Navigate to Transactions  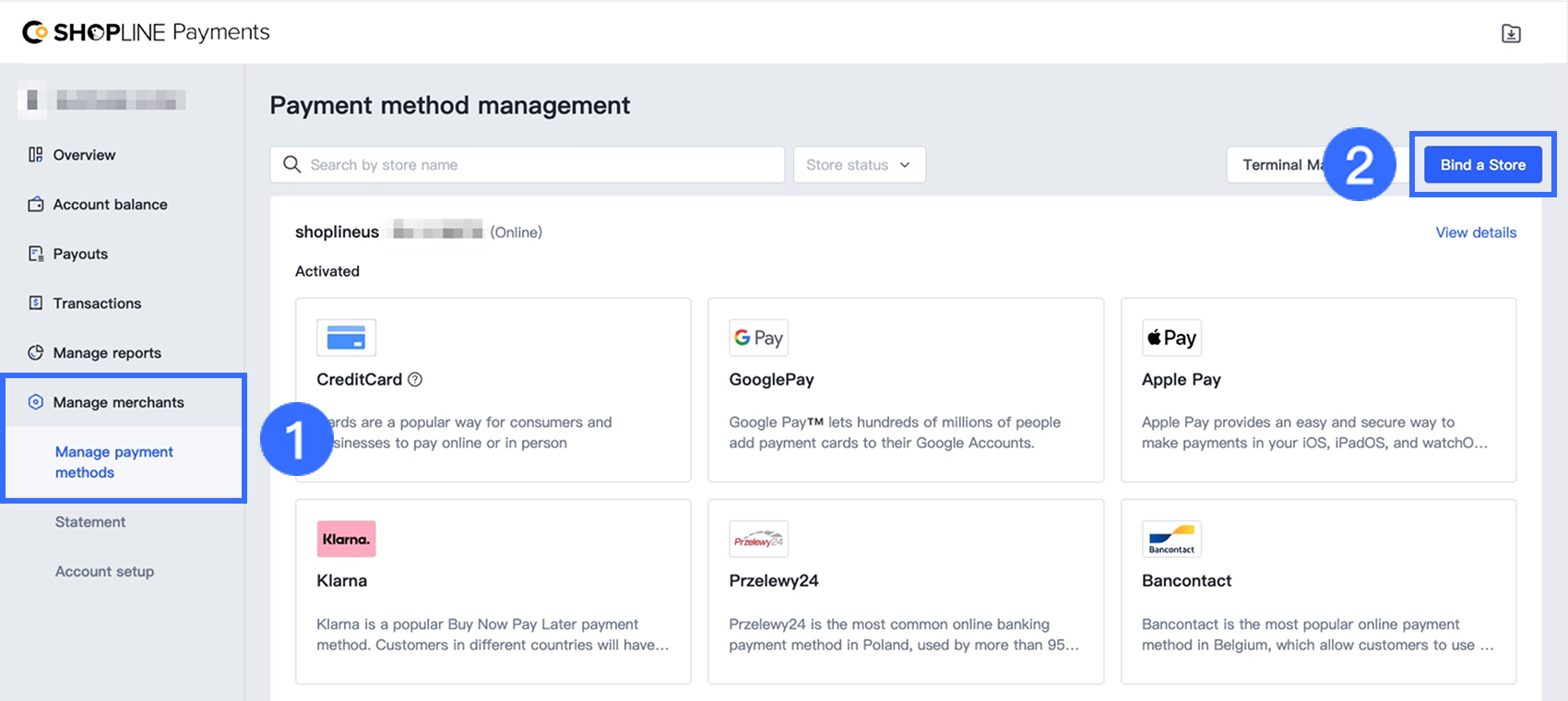click(x=97, y=303)
